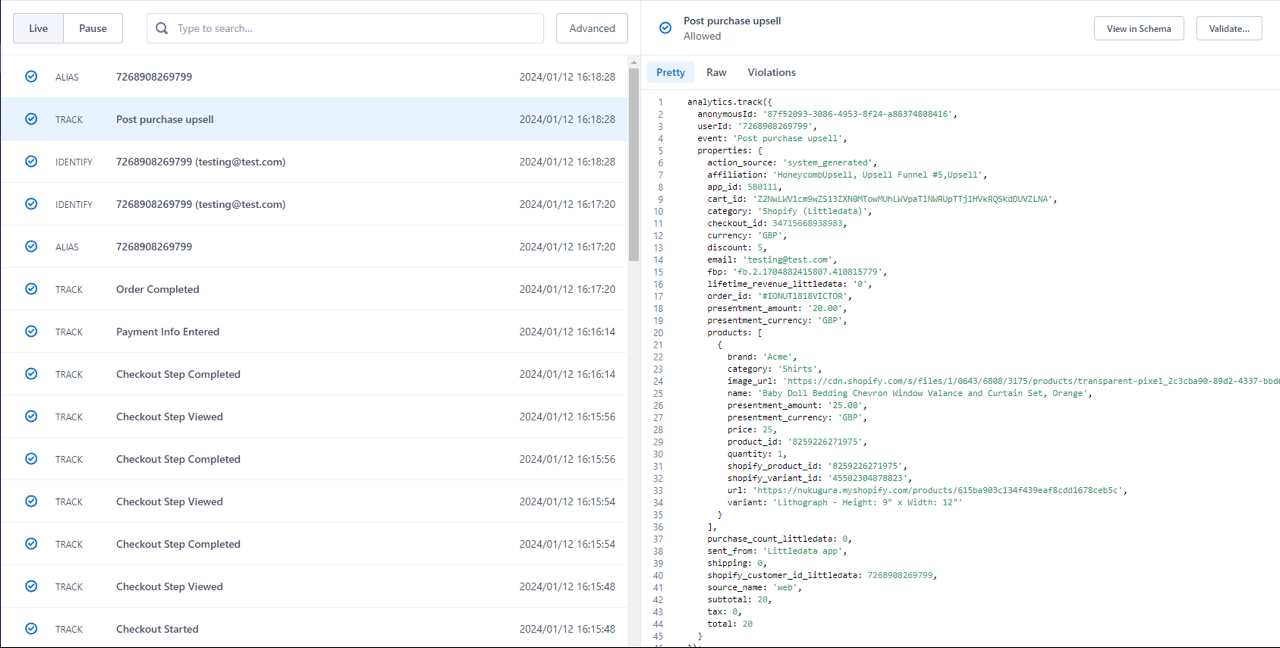Click the source_name: 'web' line
The height and width of the screenshot is (648, 1280).
click(754, 587)
